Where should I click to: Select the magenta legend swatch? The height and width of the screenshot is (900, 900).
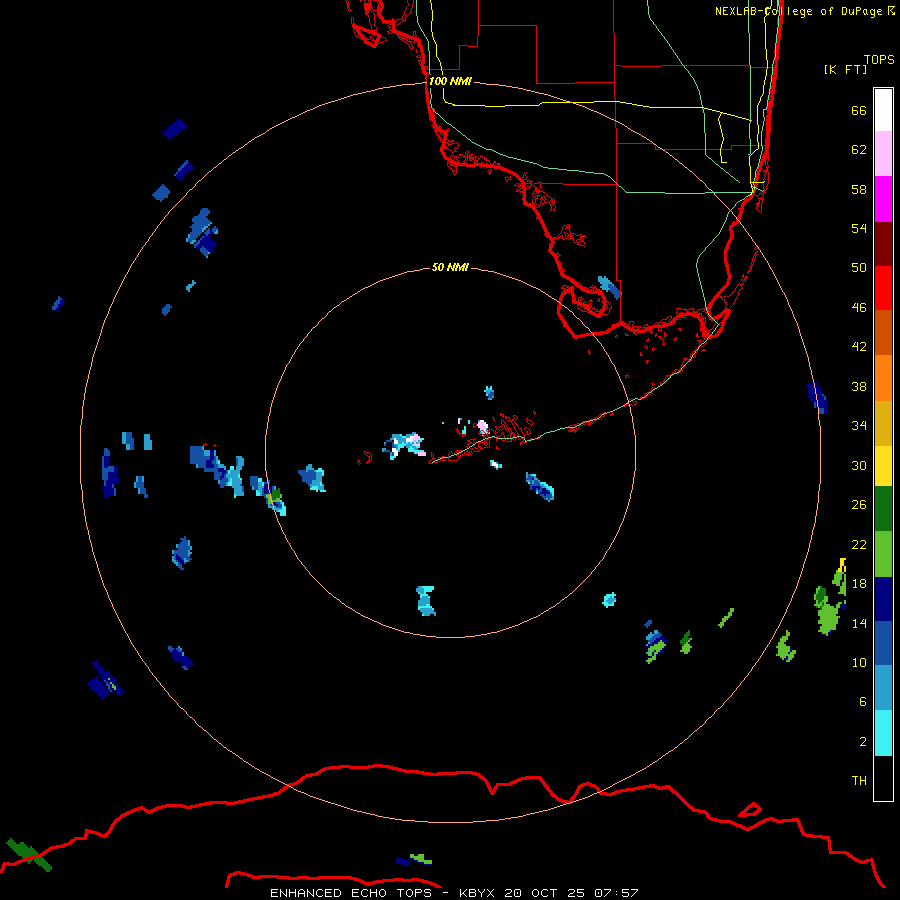click(x=883, y=199)
